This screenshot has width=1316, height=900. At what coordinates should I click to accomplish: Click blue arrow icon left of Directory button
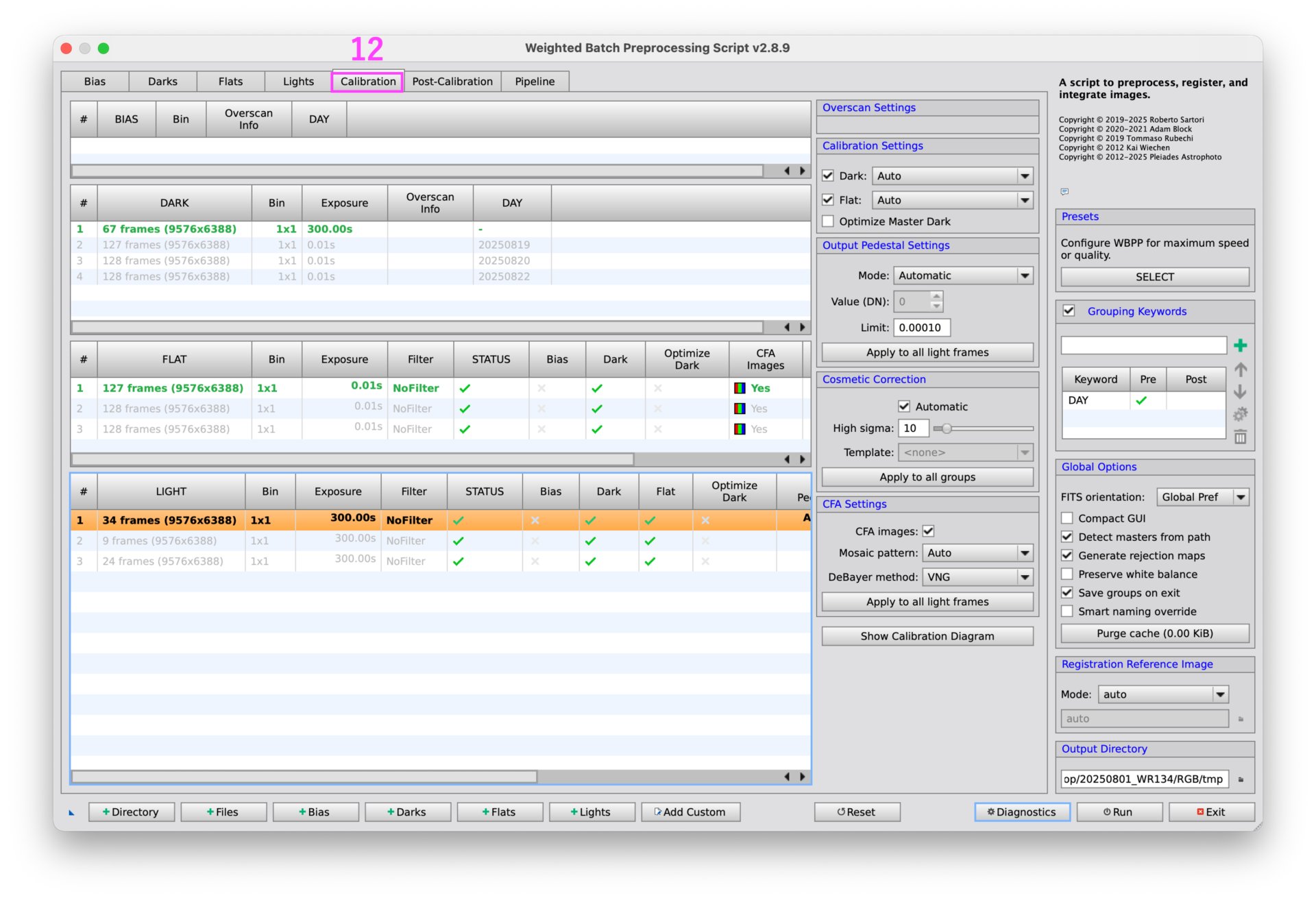(71, 813)
